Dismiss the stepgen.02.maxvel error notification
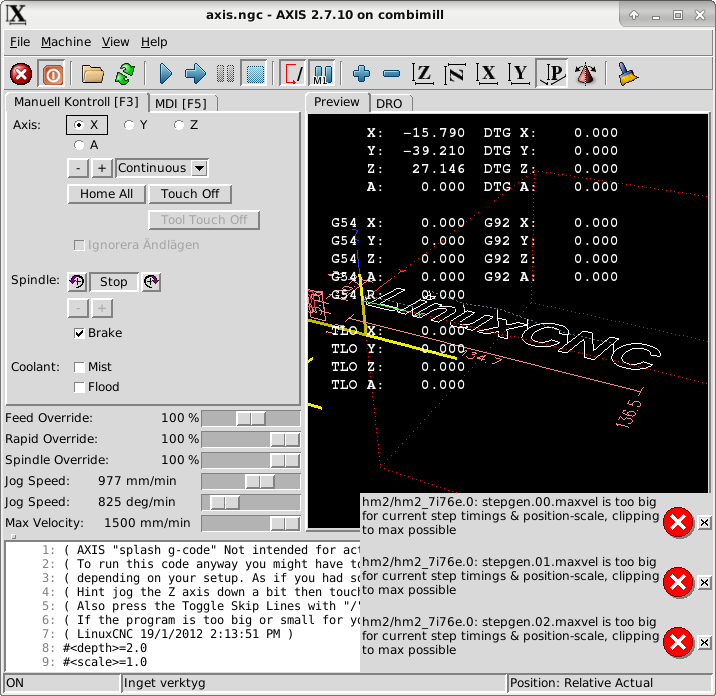This screenshot has height=696, width=716. click(704, 643)
